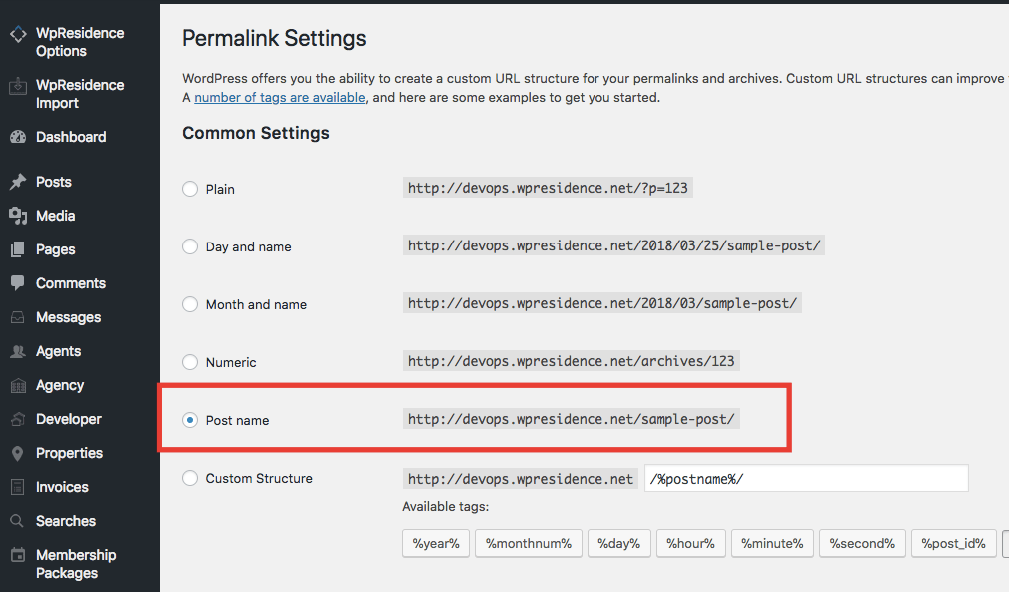1009x592 pixels.
Task: Open Media via its library icon
Action: tap(20, 215)
